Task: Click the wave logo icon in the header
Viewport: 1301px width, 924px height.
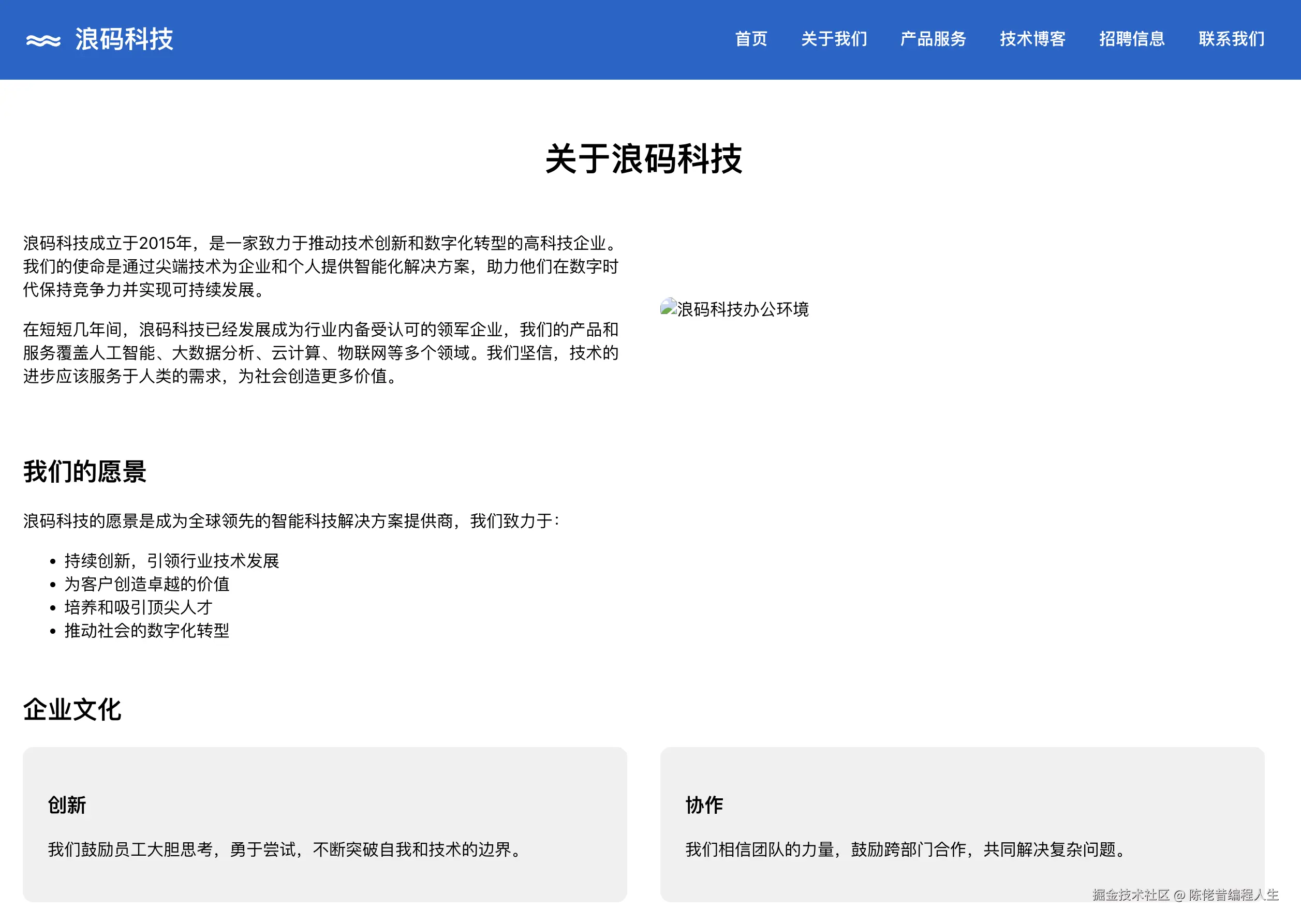Action: point(44,39)
